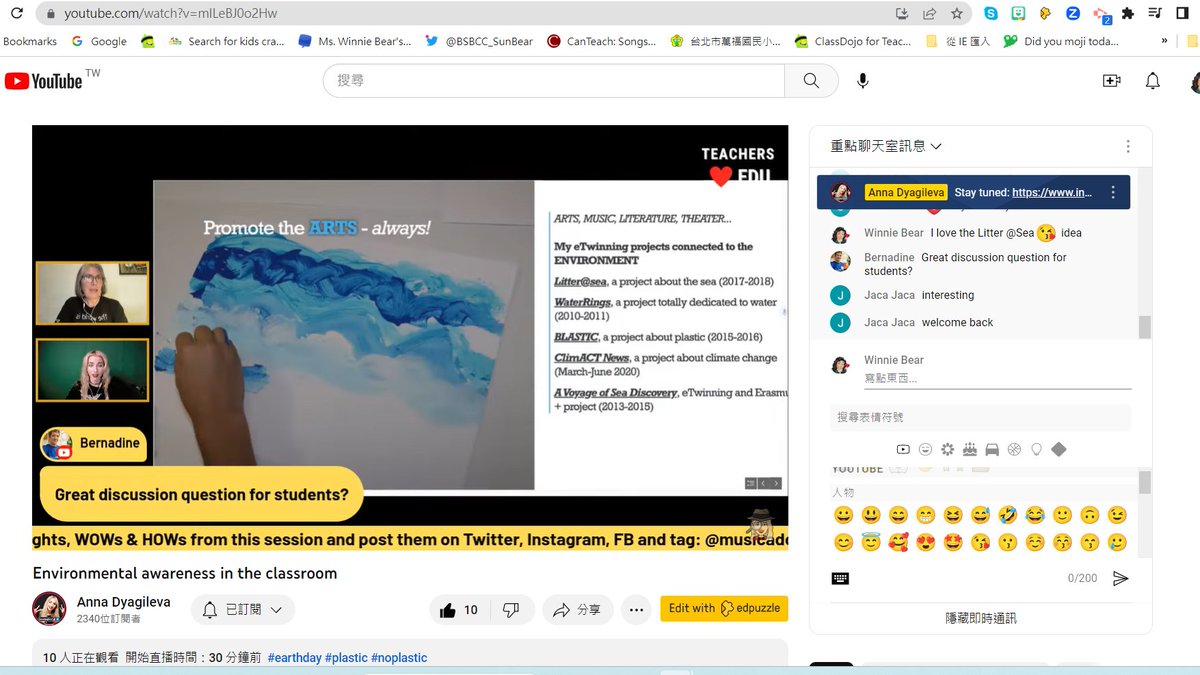The height and width of the screenshot is (675, 1200).
Task: Open the Extensions puzzle piece menu
Action: [x=1128, y=14]
